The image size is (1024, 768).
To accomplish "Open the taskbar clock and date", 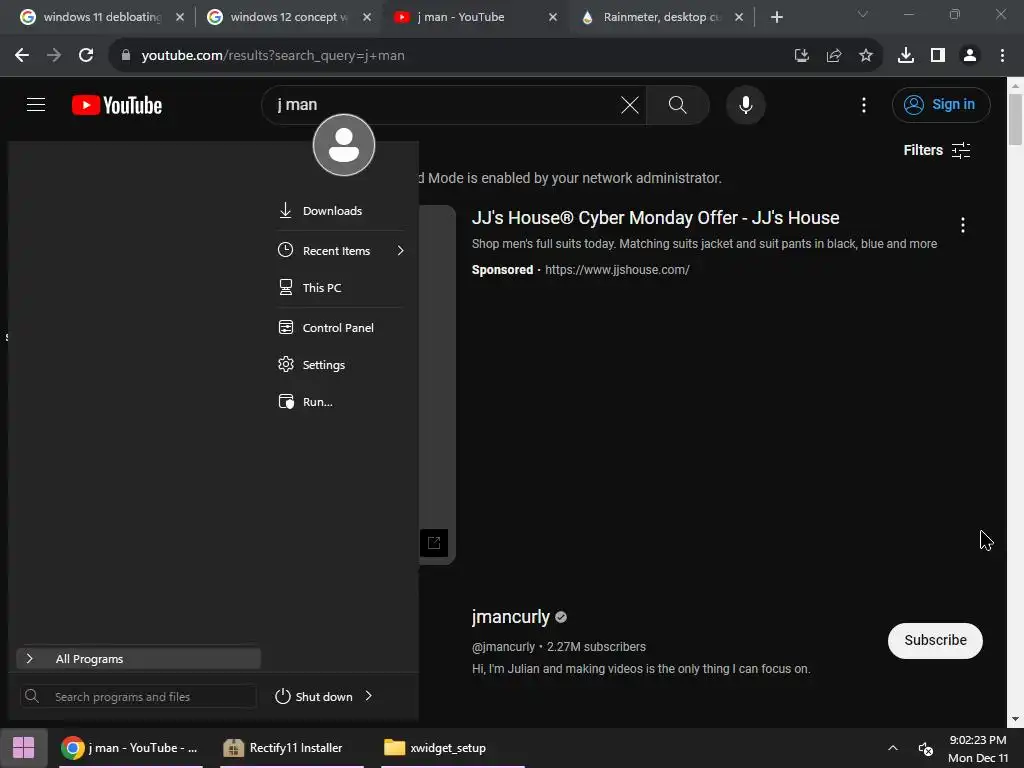I will click(x=978, y=748).
